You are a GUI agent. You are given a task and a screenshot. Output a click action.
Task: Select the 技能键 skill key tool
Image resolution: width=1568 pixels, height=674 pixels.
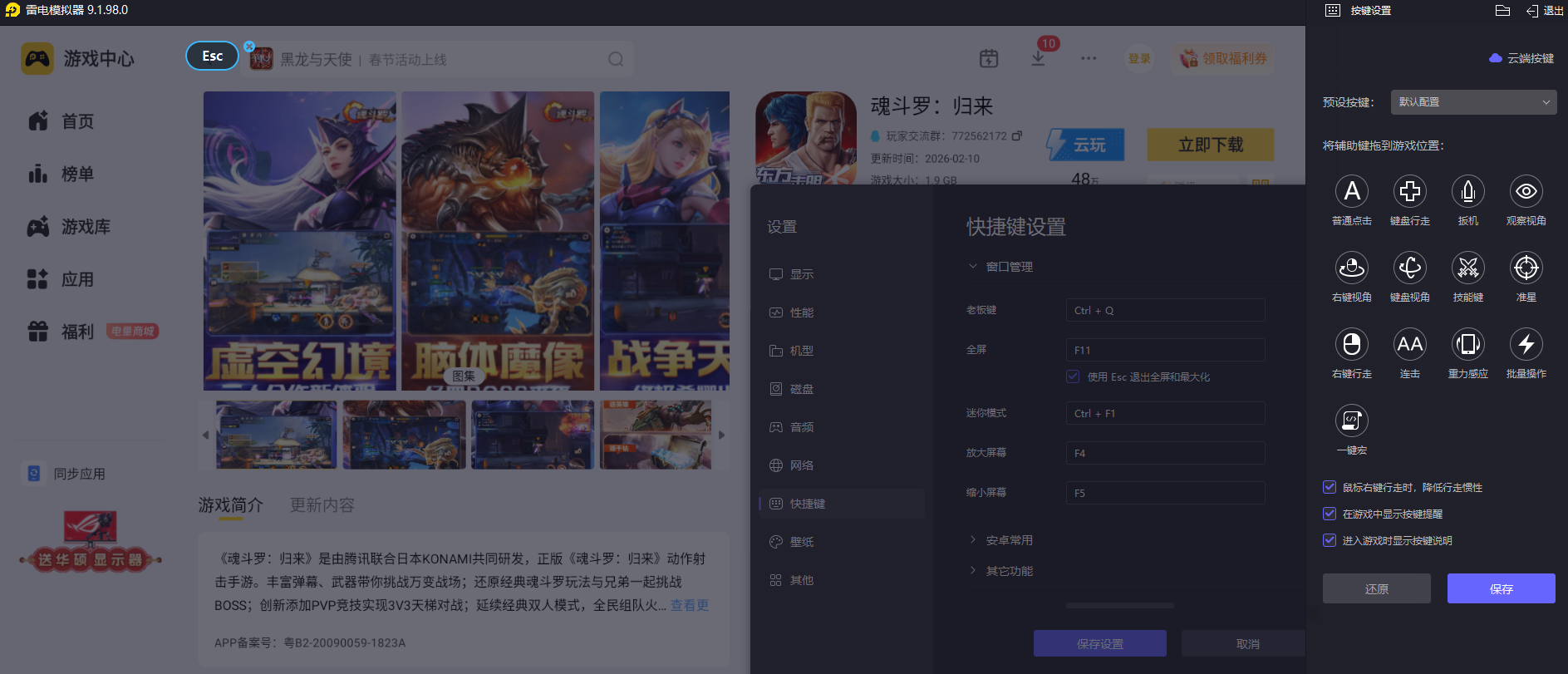[1468, 268]
